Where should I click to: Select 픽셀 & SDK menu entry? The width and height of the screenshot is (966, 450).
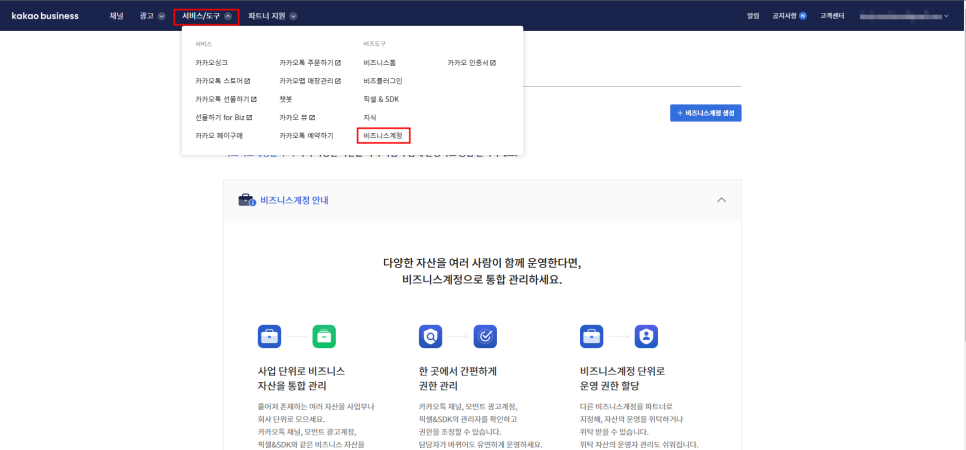(x=381, y=99)
